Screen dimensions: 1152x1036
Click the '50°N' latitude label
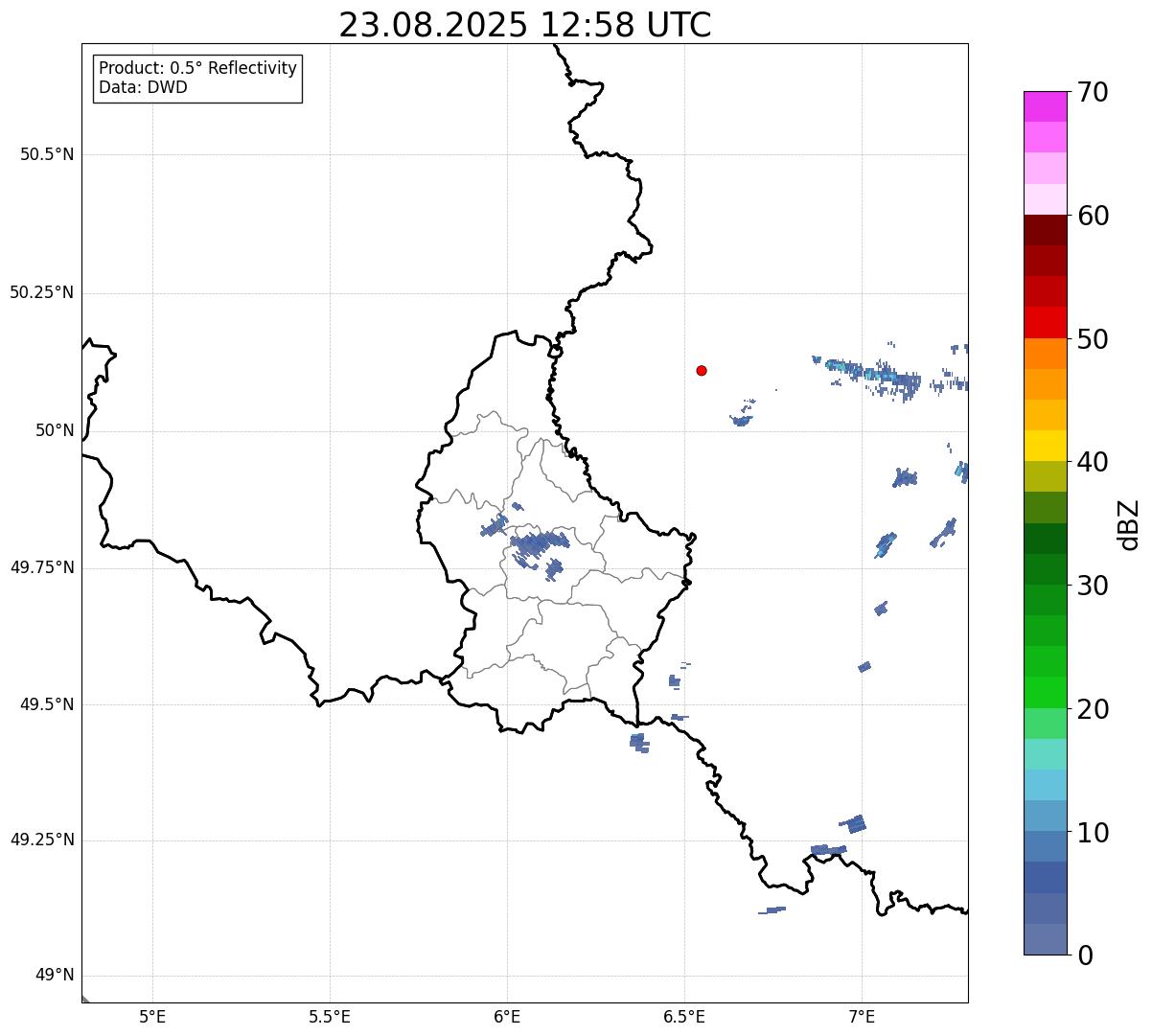(55, 430)
